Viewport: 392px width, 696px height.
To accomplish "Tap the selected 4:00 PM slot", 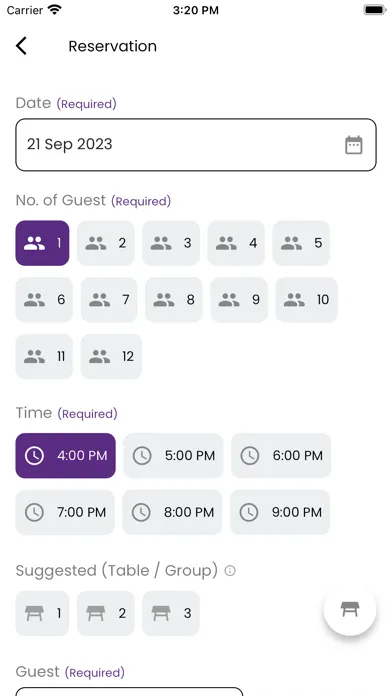I will pos(65,455).
